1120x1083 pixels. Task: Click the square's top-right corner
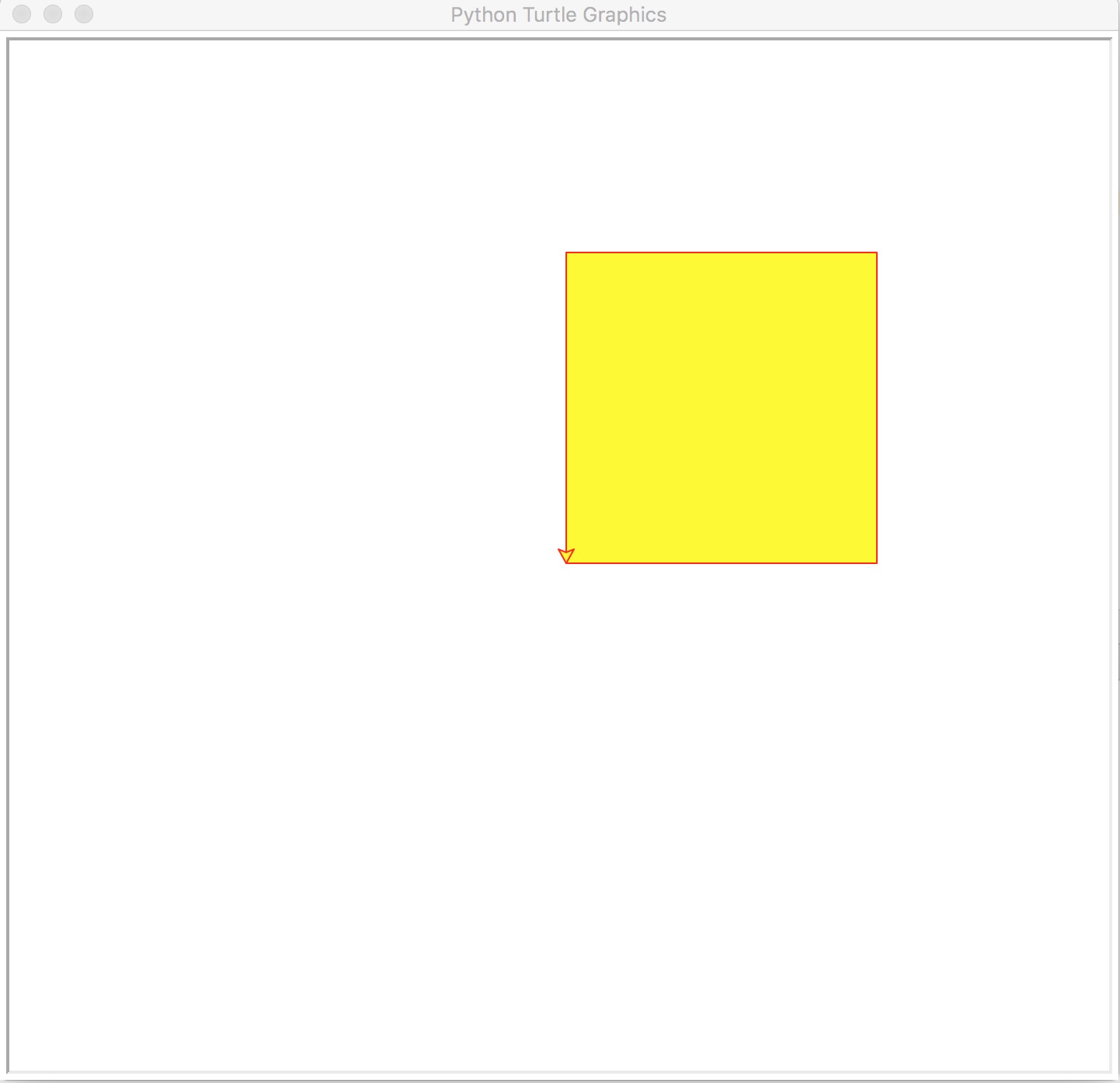pyautogui.click(x=877, y=252)
